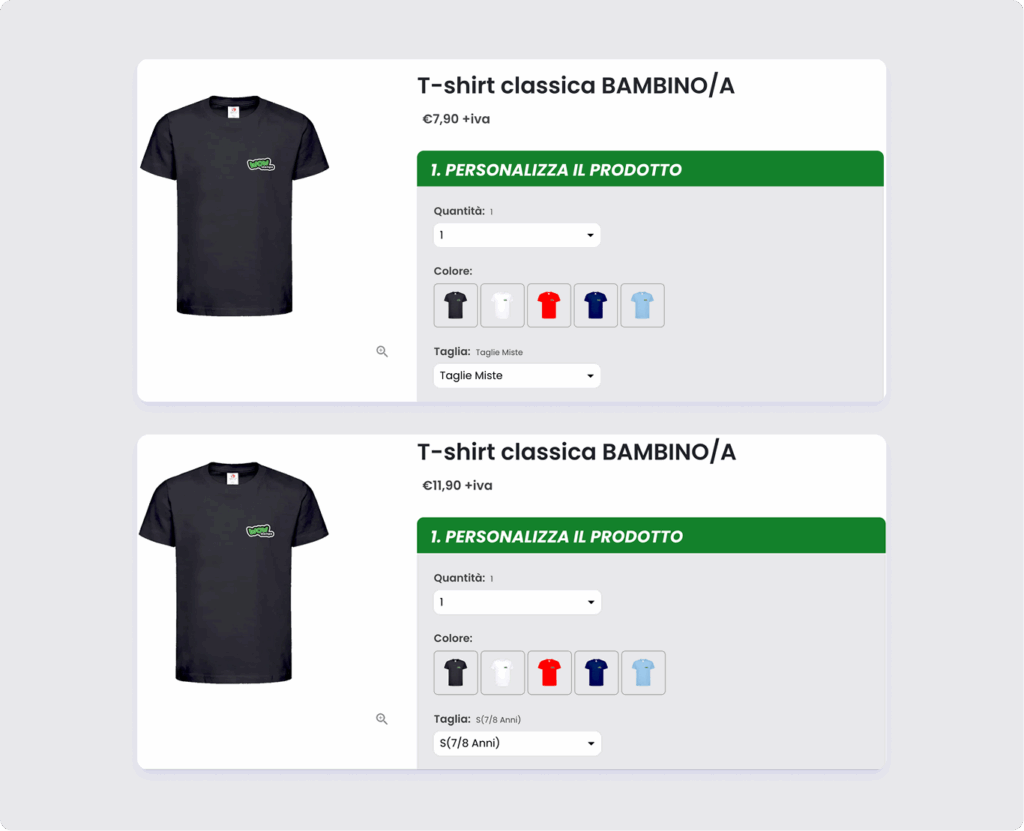Image resolution: width=1024 pixels, height=831 pixels.
Task: Click the zoom magnifier icon on the bottom product image
Action: [x=382, y=719]
